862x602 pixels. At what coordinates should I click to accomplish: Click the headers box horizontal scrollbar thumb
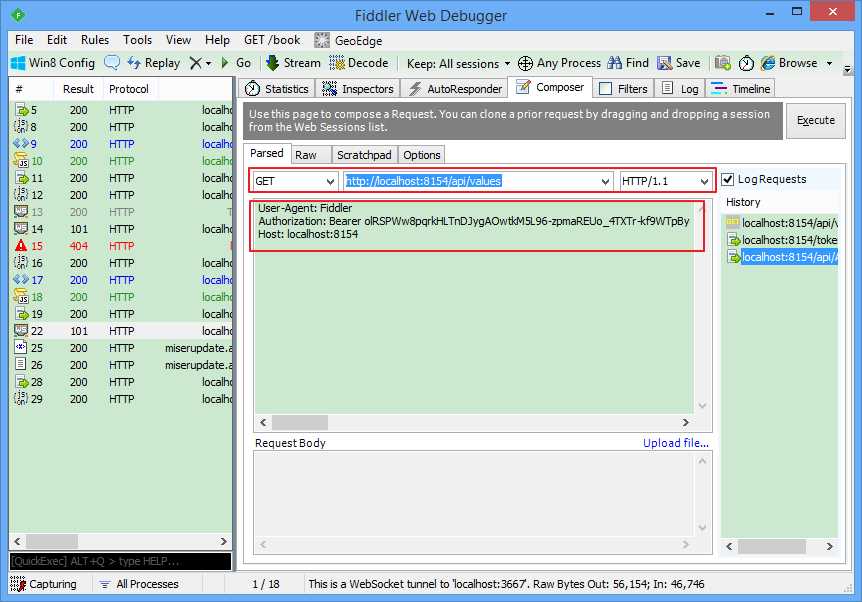click(300, 422)
